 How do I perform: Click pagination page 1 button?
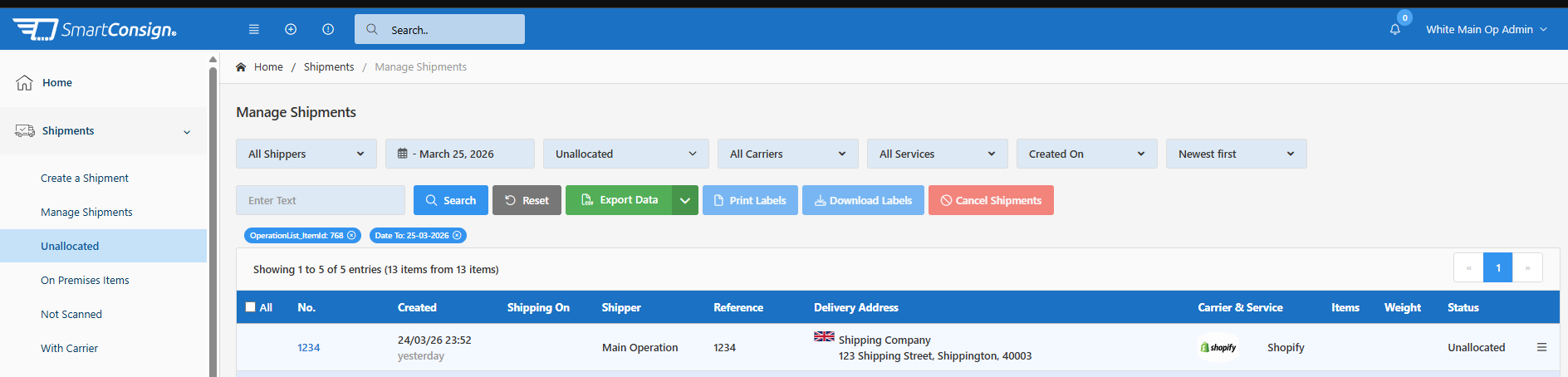tap(1498, 267)
